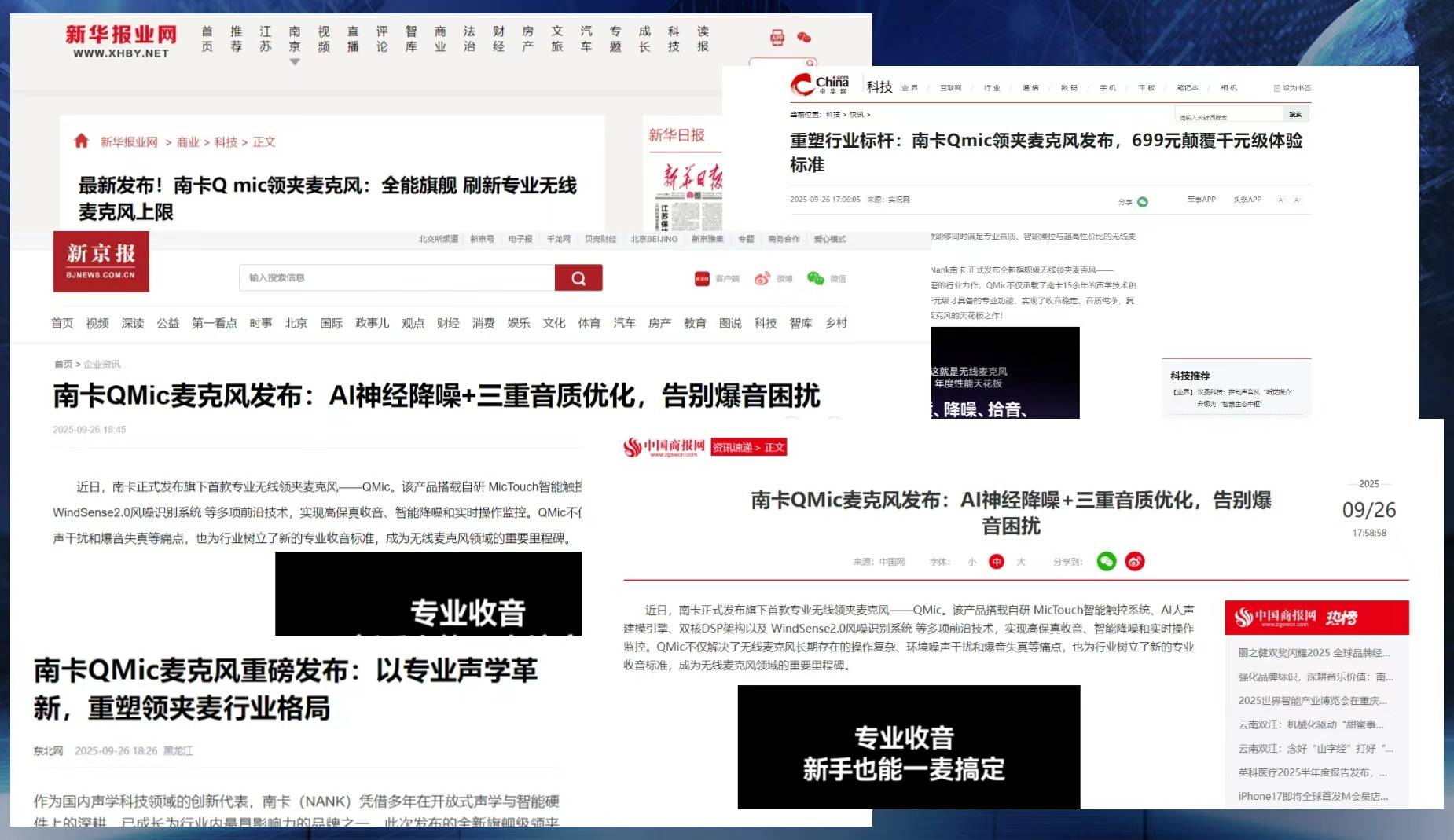The image size is (1454, 840).
Task: Click the 客户端 app icon in BJNews header
Action: 702,278
